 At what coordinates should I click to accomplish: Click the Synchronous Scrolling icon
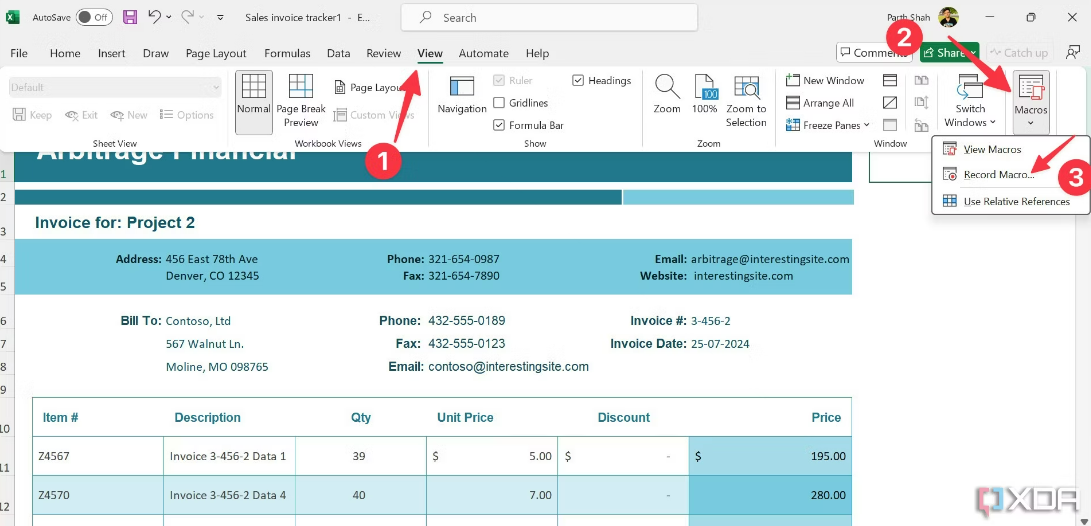(x=922, y=103)
